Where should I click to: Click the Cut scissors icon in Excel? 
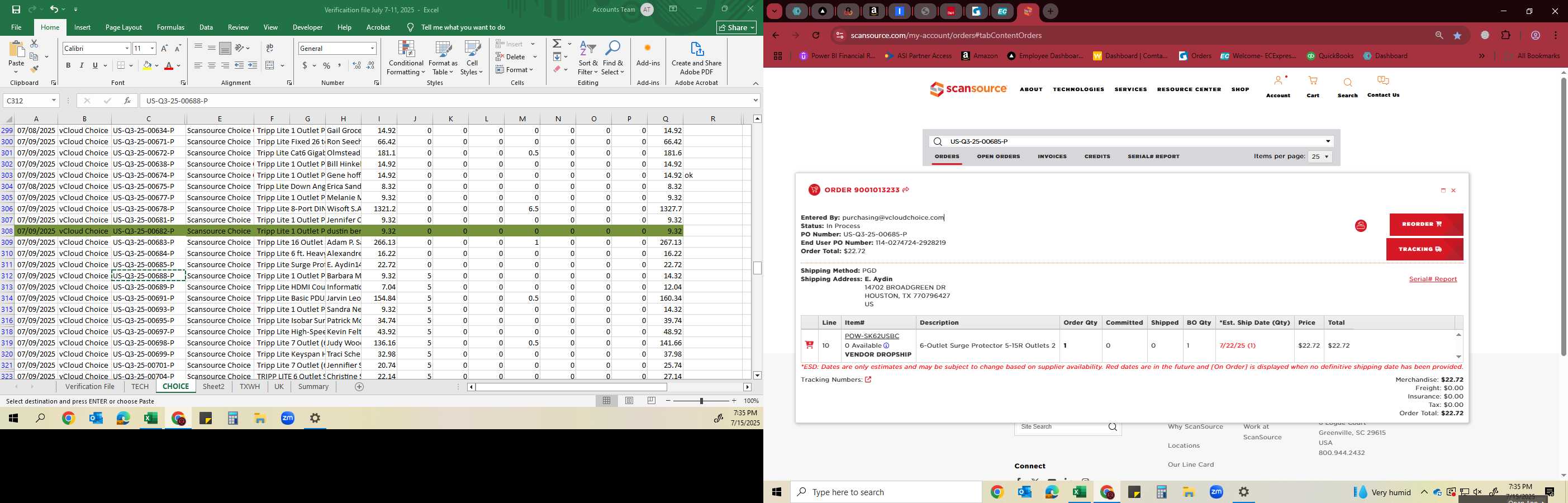point(34,44)
